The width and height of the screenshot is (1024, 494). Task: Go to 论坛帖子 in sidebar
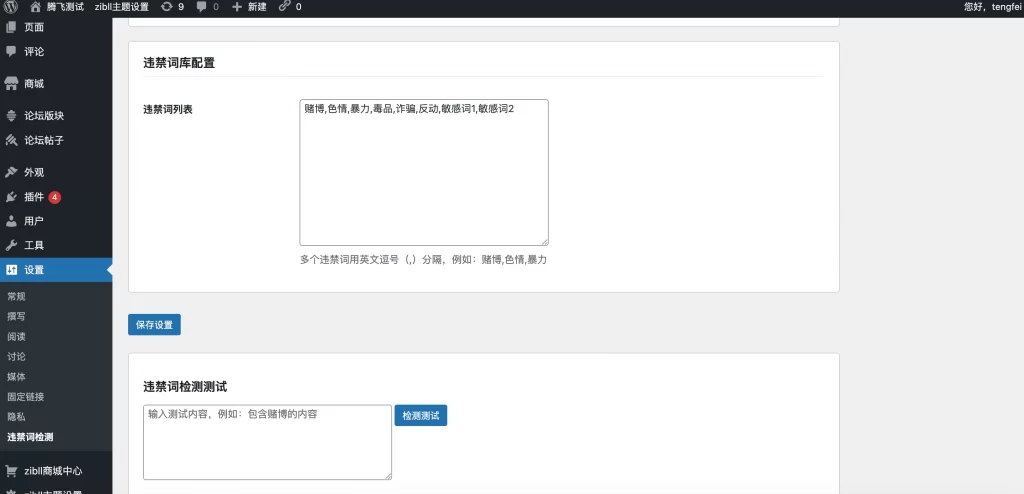(44, 140)
